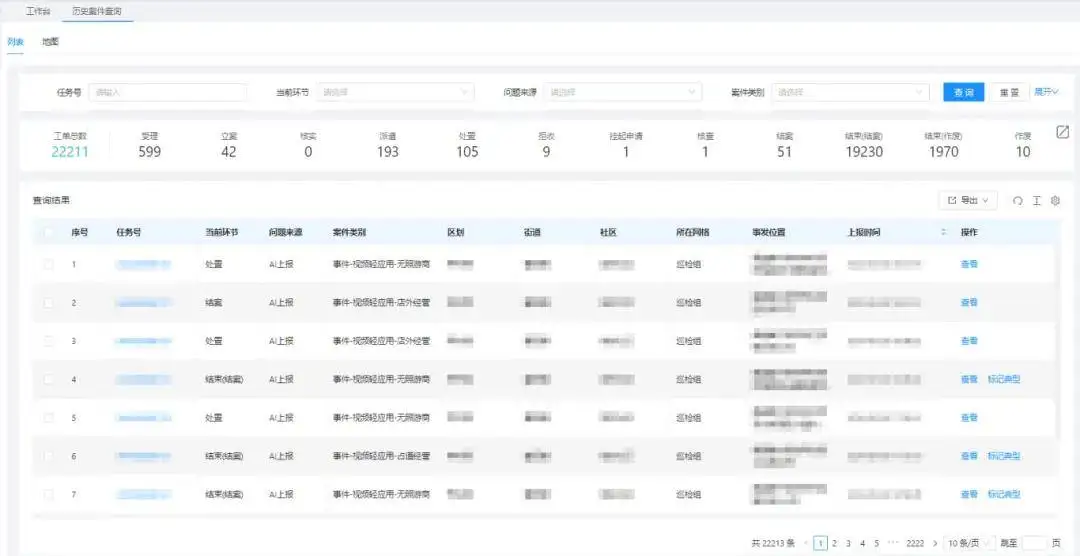Open column settings gear icon
This screenshot has width=1080, height=556.
[x=1055, y=201]
